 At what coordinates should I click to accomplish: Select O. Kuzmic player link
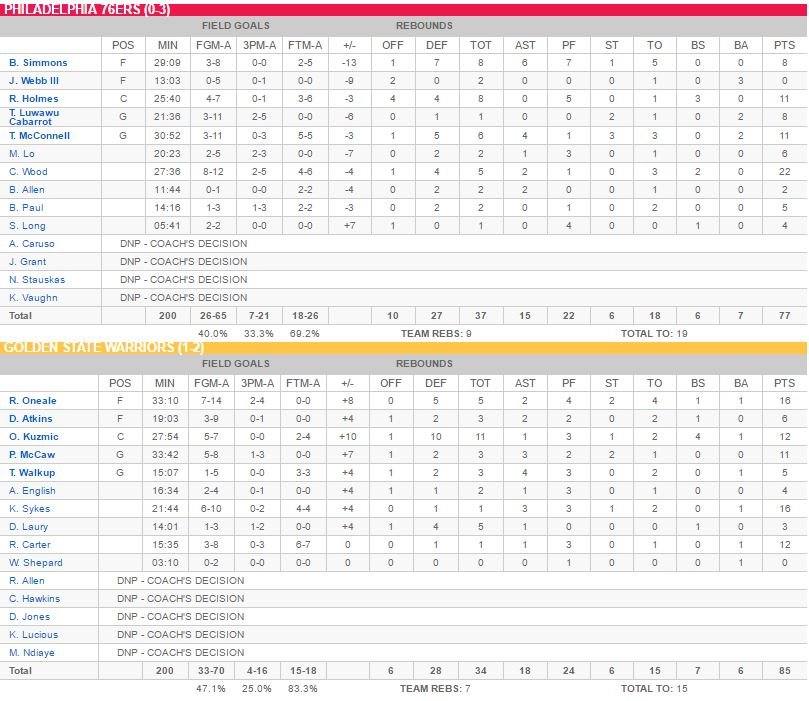click(34, 436)
